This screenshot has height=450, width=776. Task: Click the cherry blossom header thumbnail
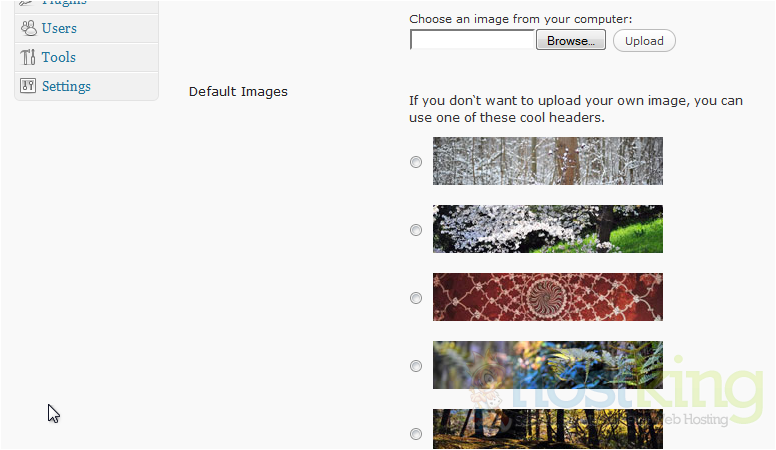click(547, 229)
